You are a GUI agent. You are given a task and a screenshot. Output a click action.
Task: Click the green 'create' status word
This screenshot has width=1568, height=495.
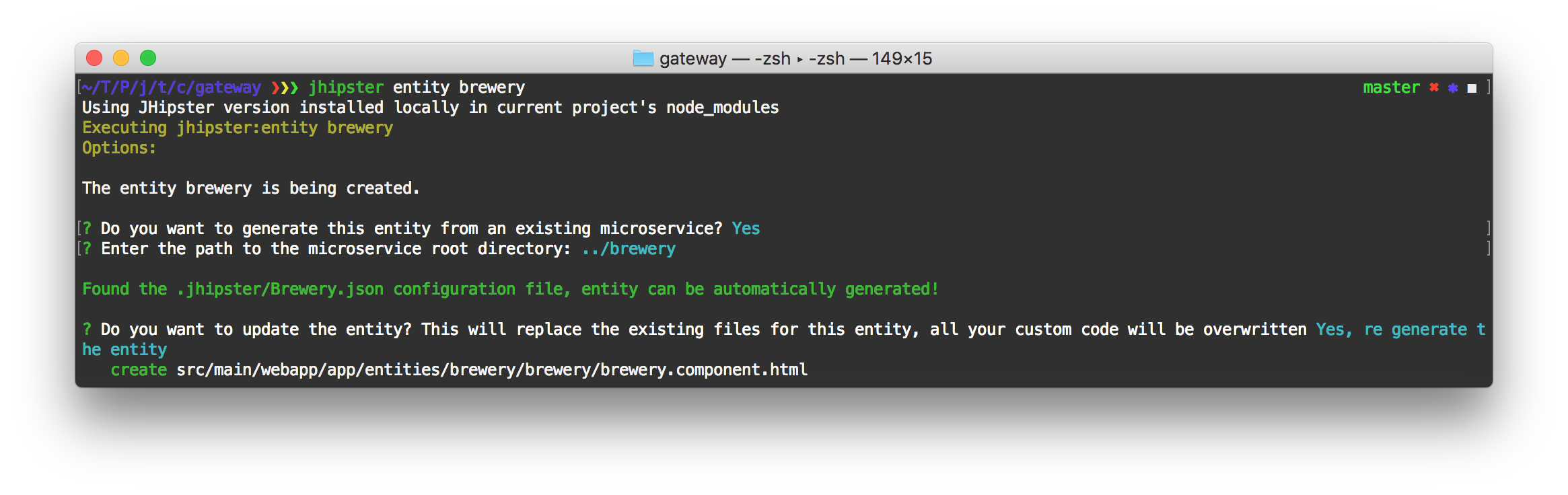(x=139, y=370)
